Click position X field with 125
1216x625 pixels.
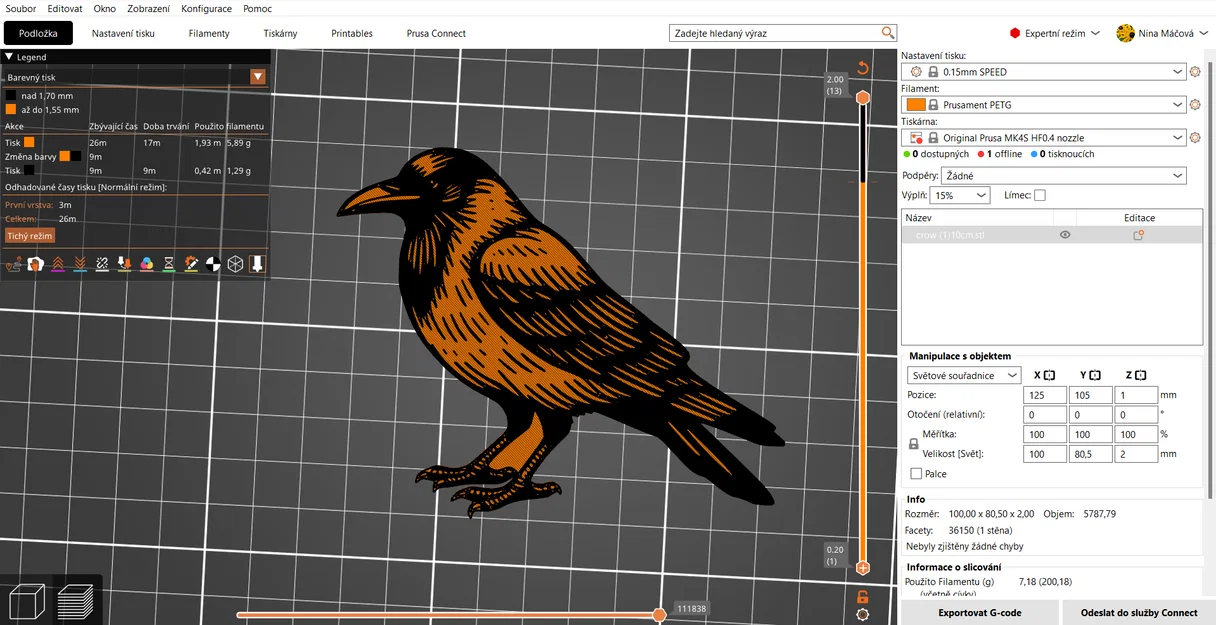1045,395
